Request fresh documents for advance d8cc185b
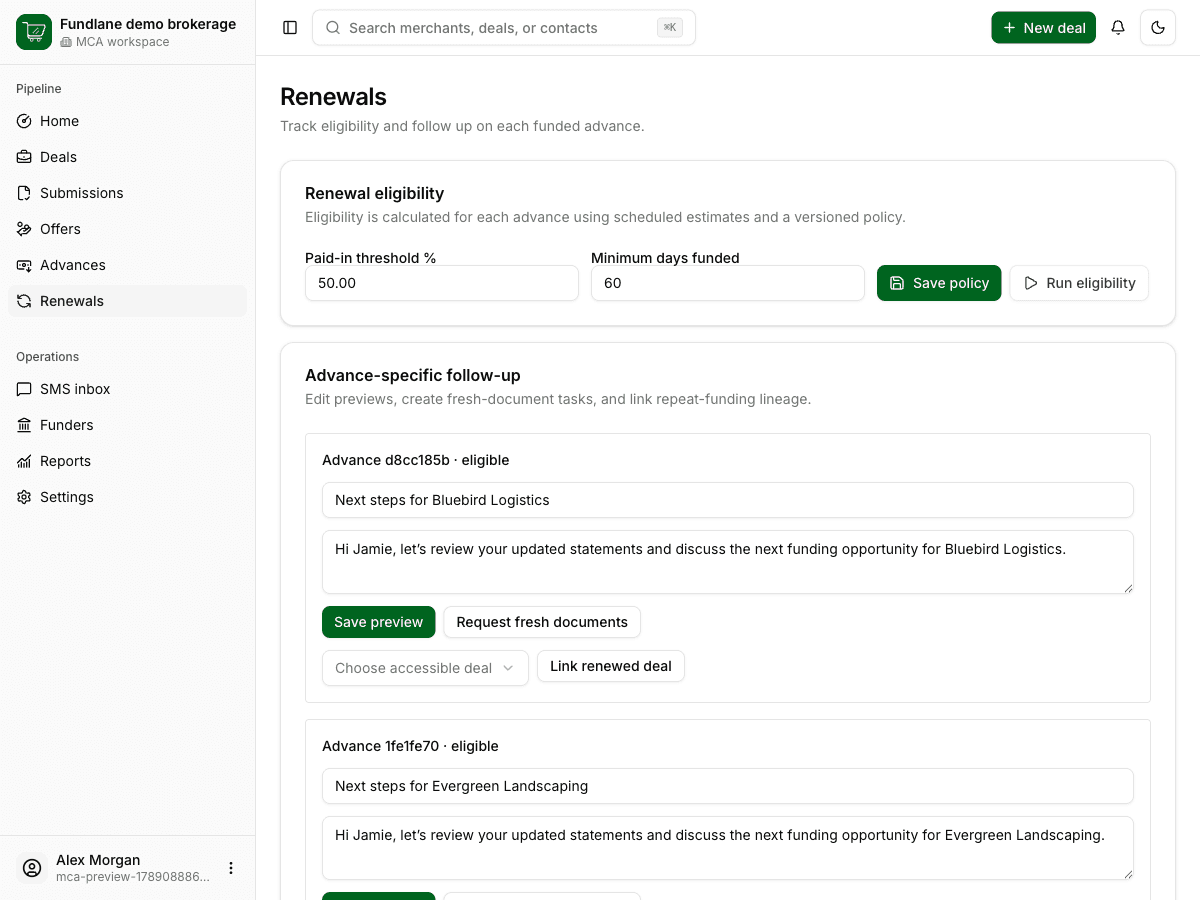The width and height of the screenshot is (1200, 900). [542, 622]
